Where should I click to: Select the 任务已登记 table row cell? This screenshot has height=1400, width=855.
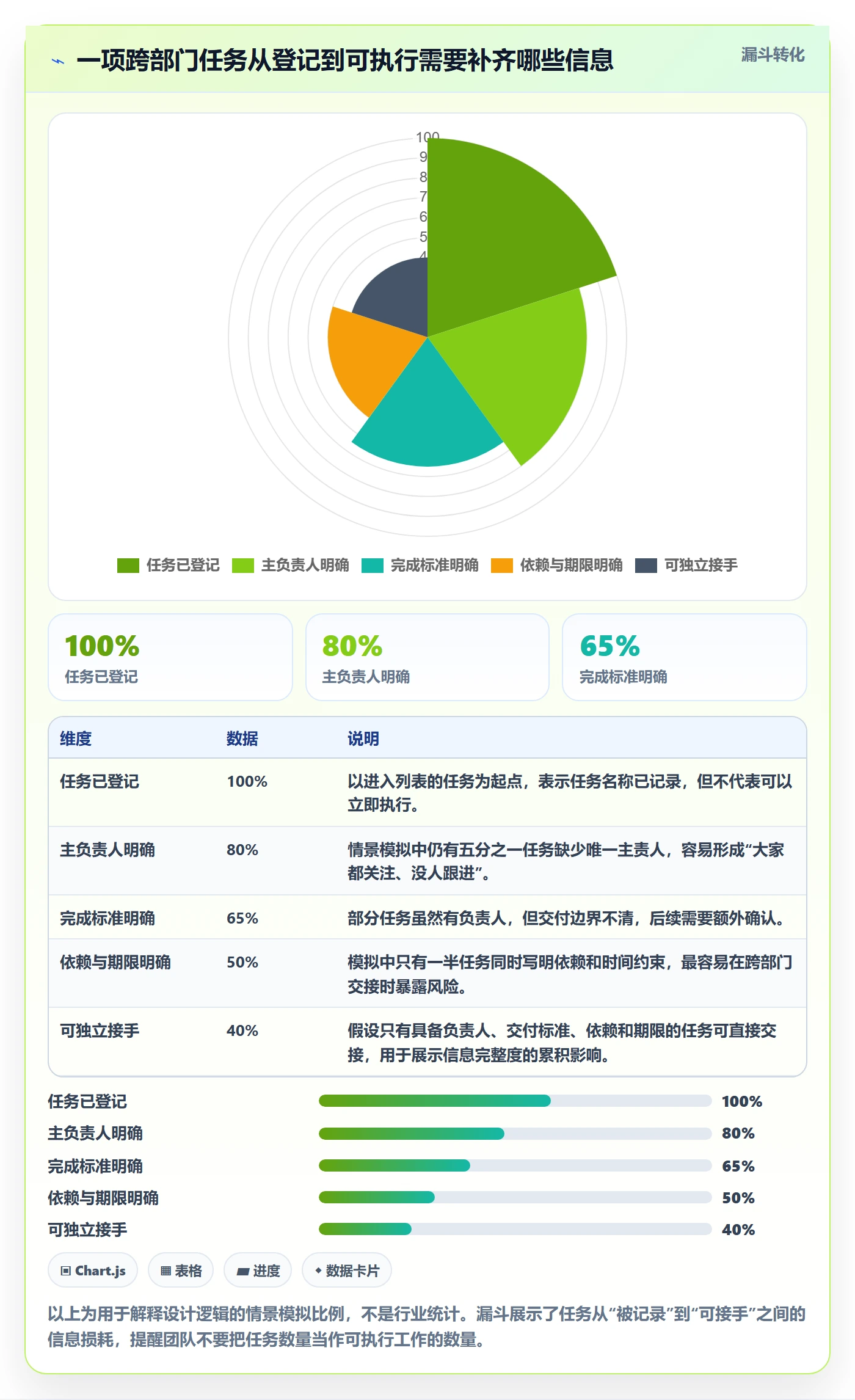pyautogui.click(x=100, y=781)
